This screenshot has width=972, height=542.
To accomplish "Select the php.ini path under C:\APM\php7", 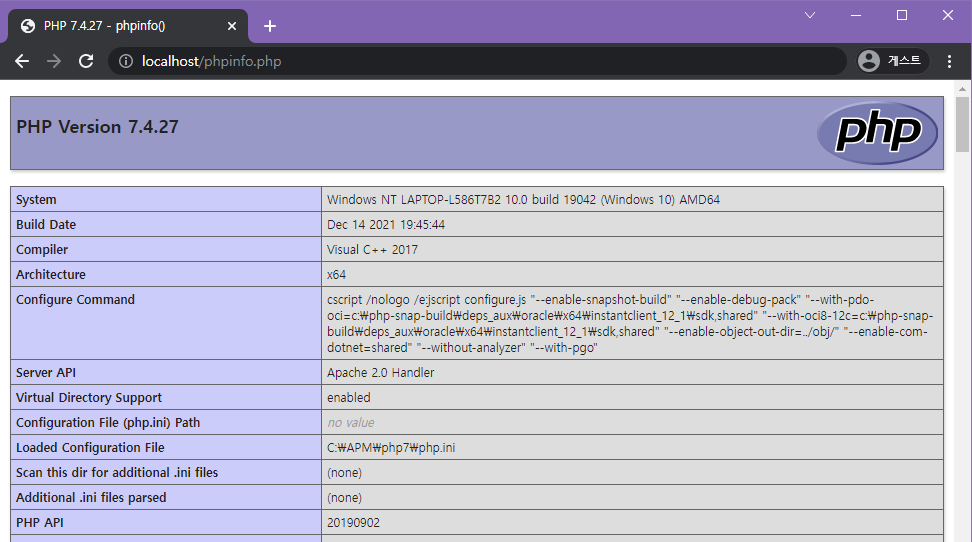I will click(x=391, y=447).
